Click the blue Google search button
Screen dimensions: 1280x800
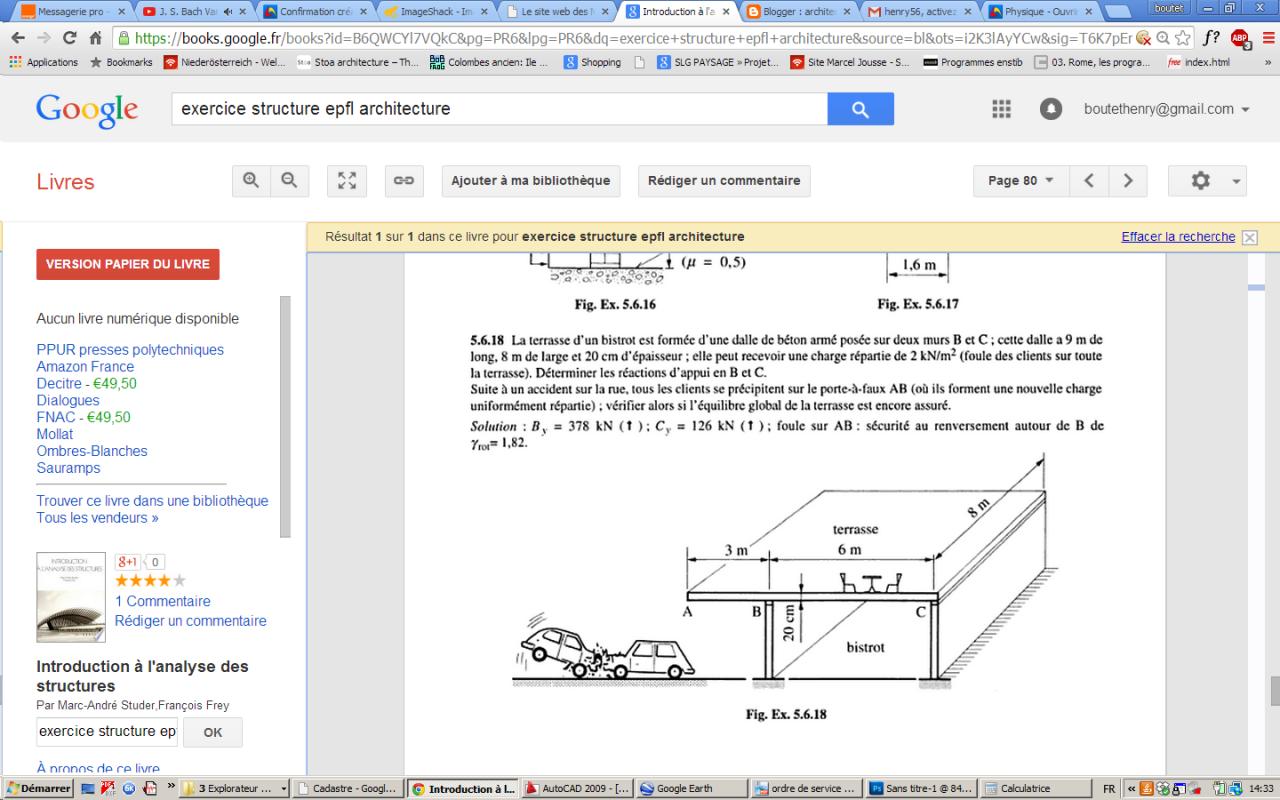click(860, 109)
